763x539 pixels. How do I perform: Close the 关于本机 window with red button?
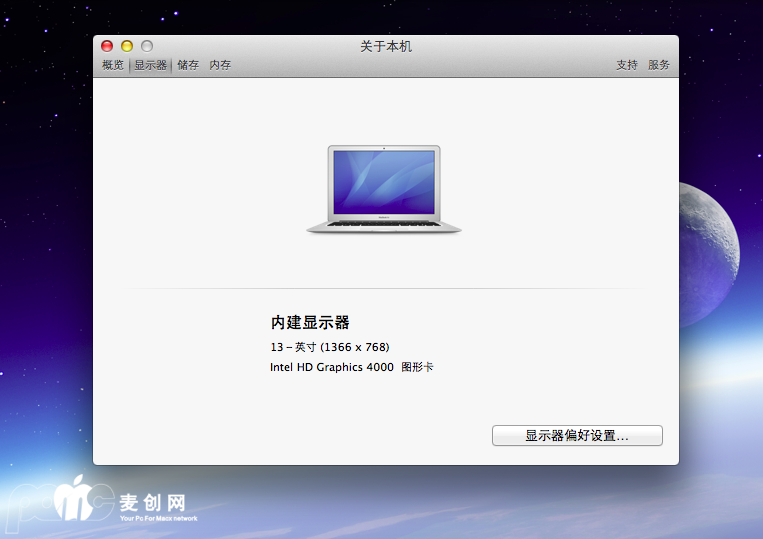click(107, 46)
